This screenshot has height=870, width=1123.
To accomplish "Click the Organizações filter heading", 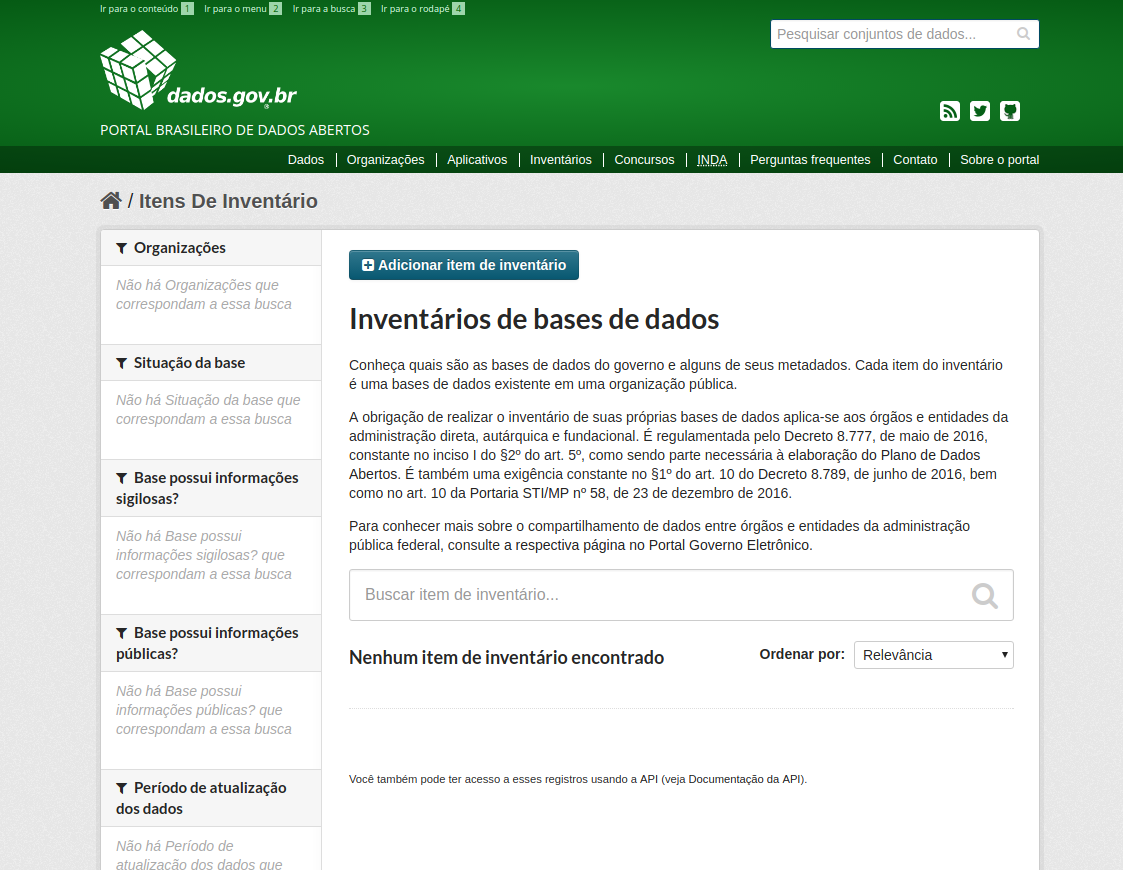I will pyautogui.click(x=180, y=248).
